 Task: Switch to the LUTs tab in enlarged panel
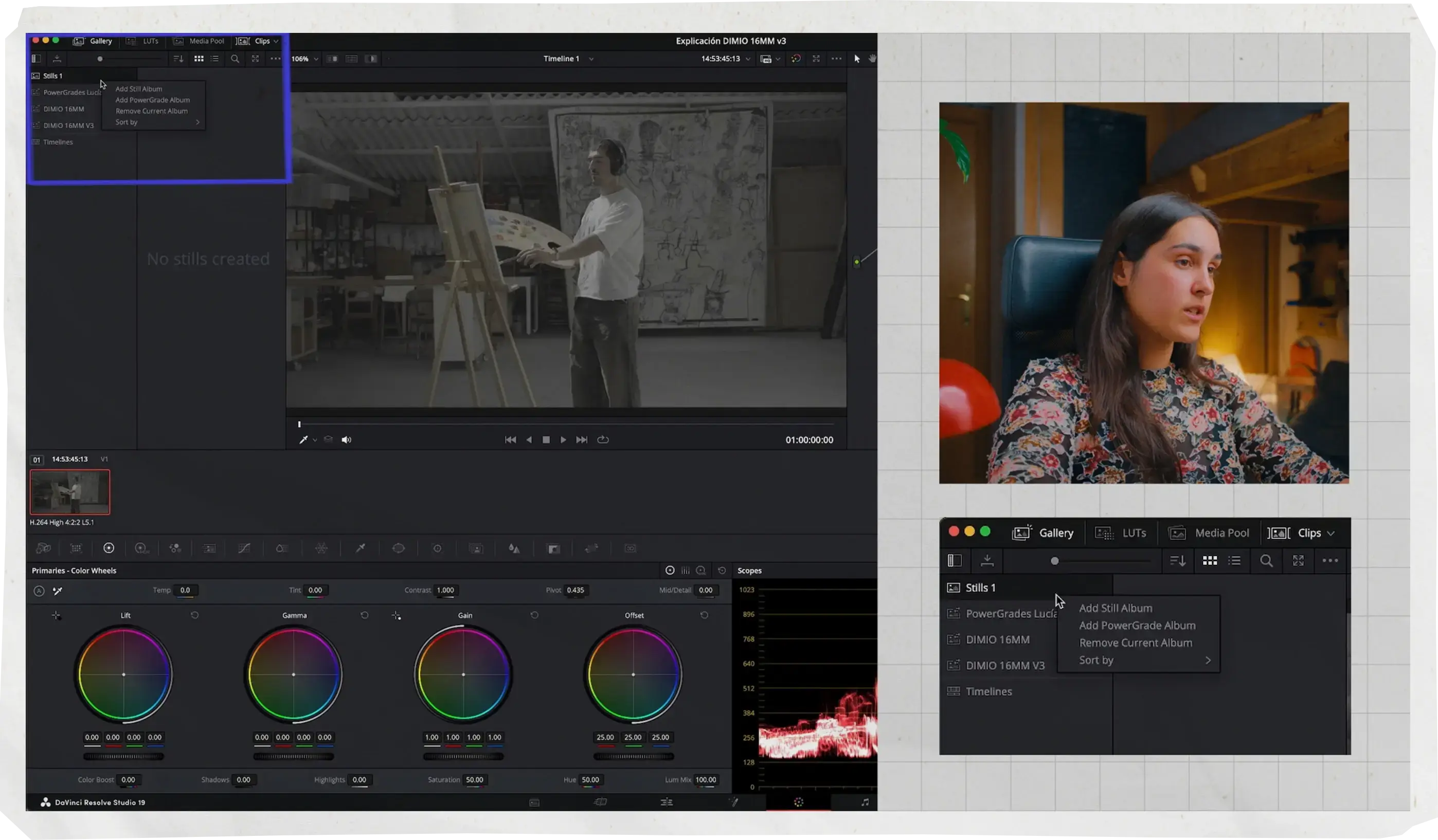click(1120, 533)
